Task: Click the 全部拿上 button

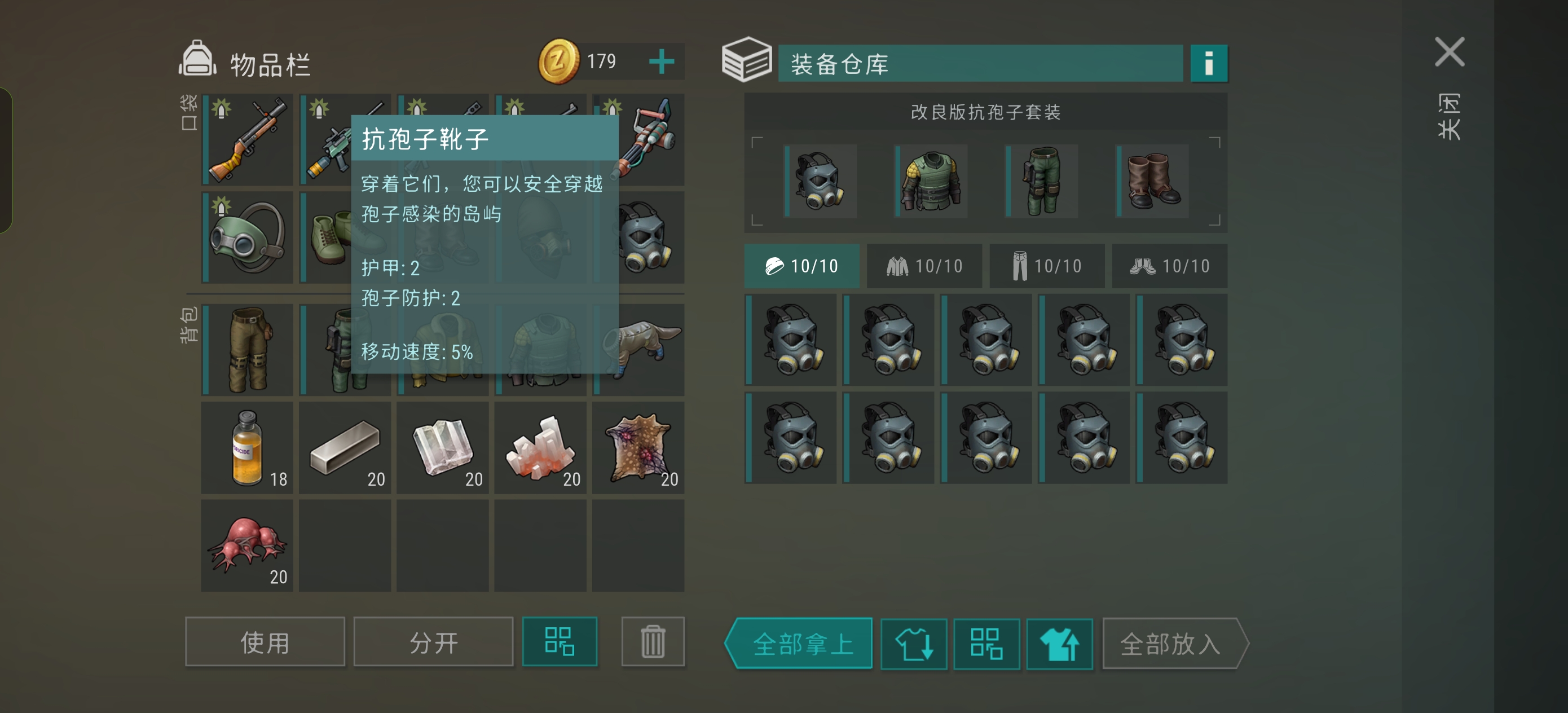Action: pos(799,644)
